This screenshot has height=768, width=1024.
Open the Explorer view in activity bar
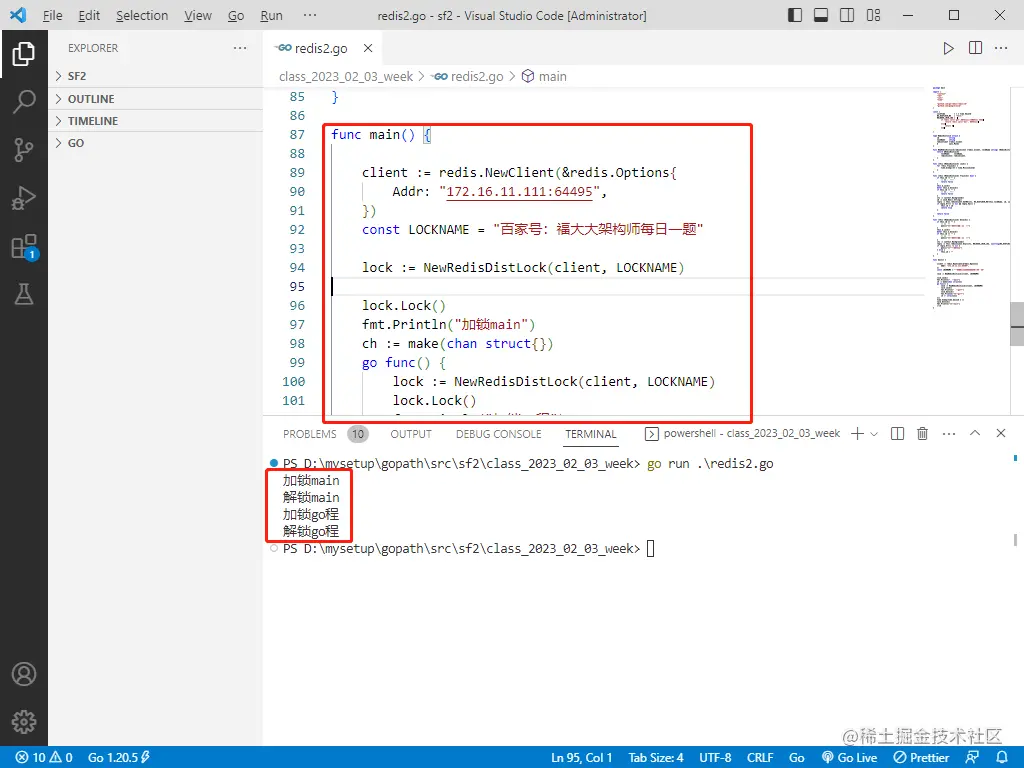pyautogui.click(x=24, y=54)
